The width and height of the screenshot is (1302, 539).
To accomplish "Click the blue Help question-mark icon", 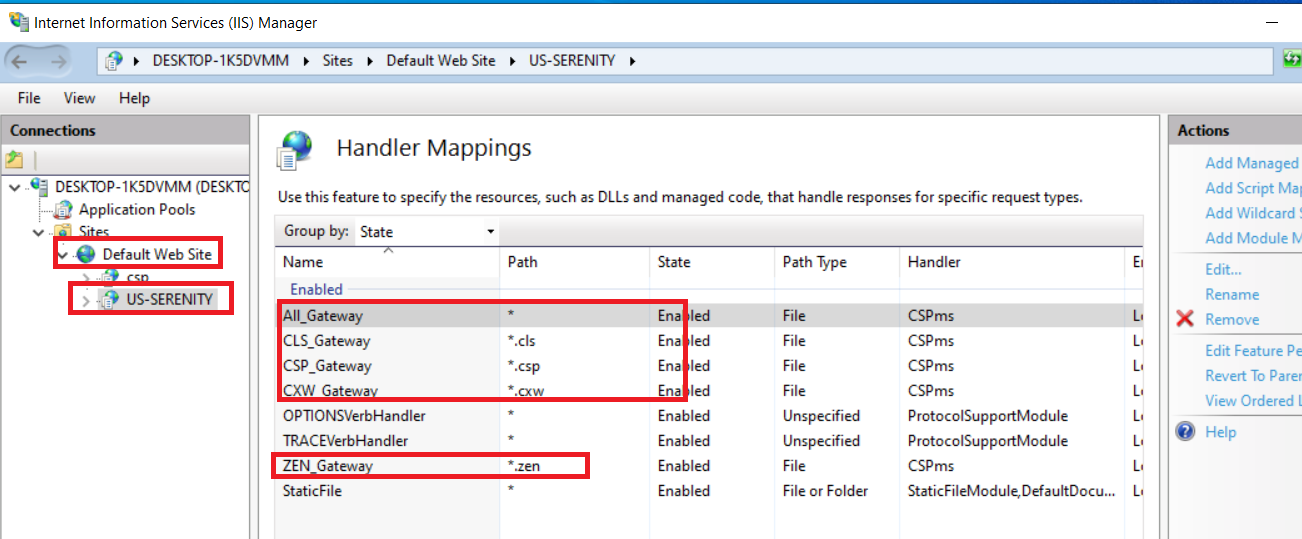I will point(1186,432).
